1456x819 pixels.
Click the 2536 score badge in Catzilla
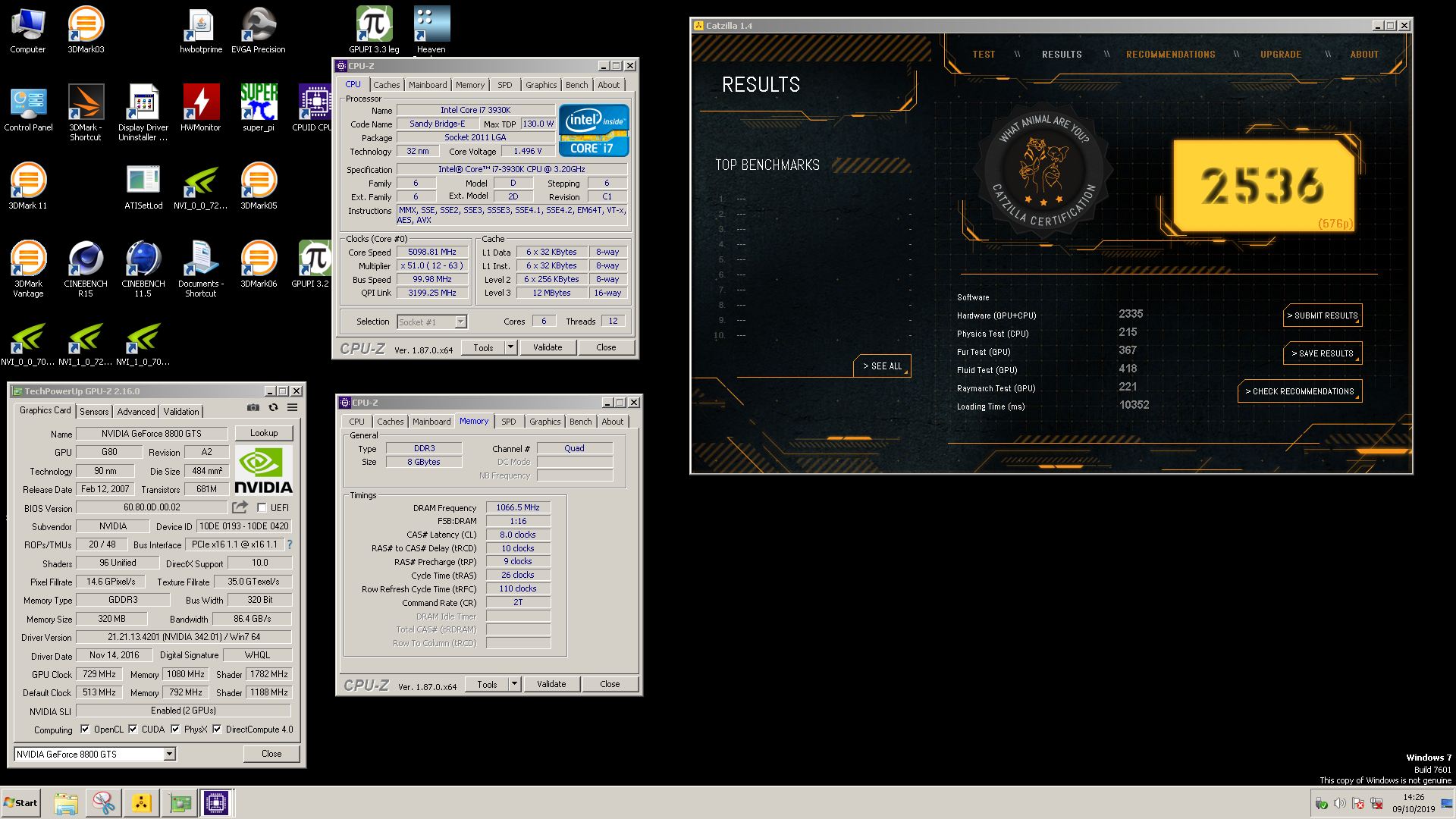tap(1263, 186)
